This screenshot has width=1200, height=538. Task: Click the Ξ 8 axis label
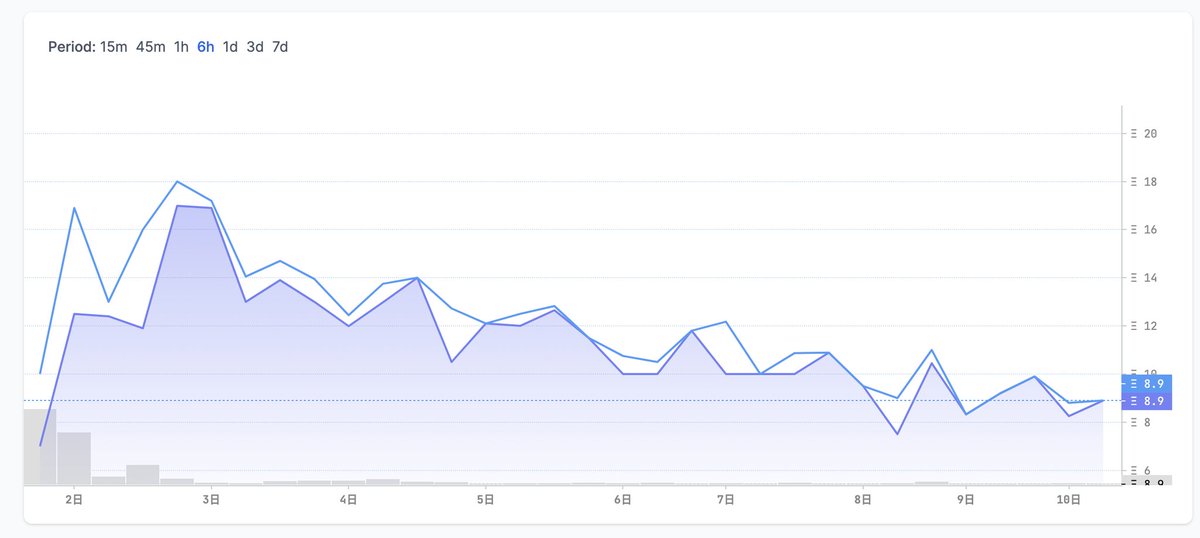click(1140, 422)
